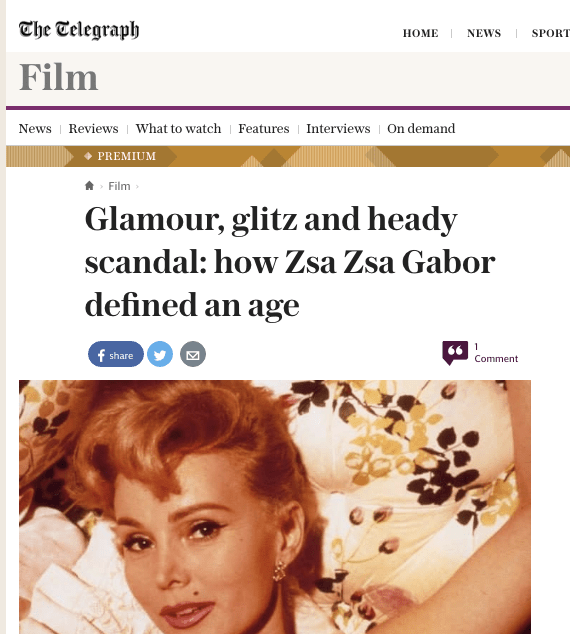Select the On demand tab
Image resolution: width=570 pixels, height=634 pixels.
[x=421, y=129]
